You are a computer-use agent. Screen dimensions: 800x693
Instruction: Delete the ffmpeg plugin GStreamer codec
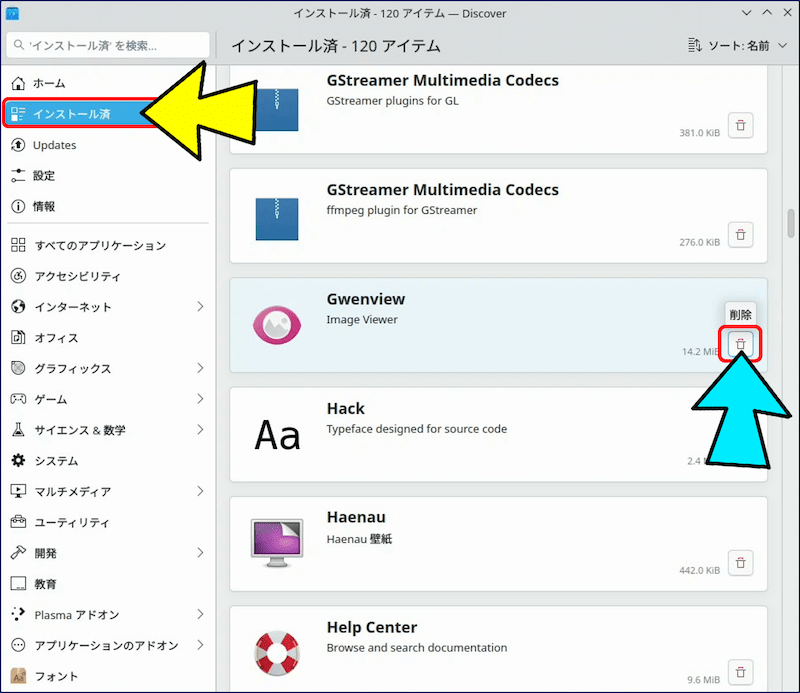coord(740,235)
